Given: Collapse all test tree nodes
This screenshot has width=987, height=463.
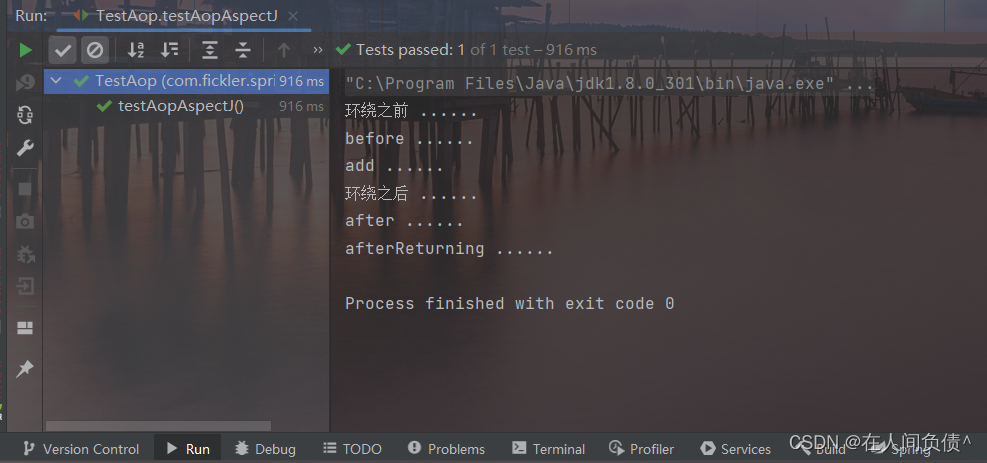Looking at the screenshot, I should pos(243,50).
